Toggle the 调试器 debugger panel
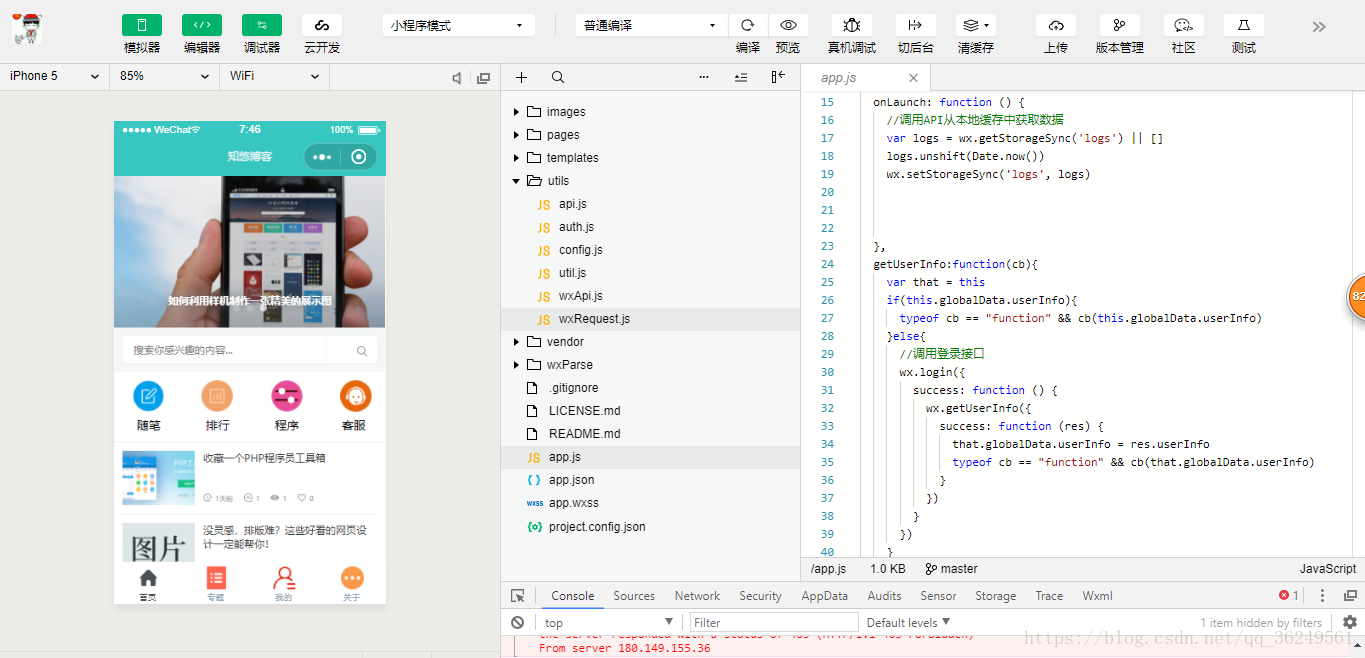This screenshot has height=658, width=1365. pyautogui.click(x=262, y=25)
